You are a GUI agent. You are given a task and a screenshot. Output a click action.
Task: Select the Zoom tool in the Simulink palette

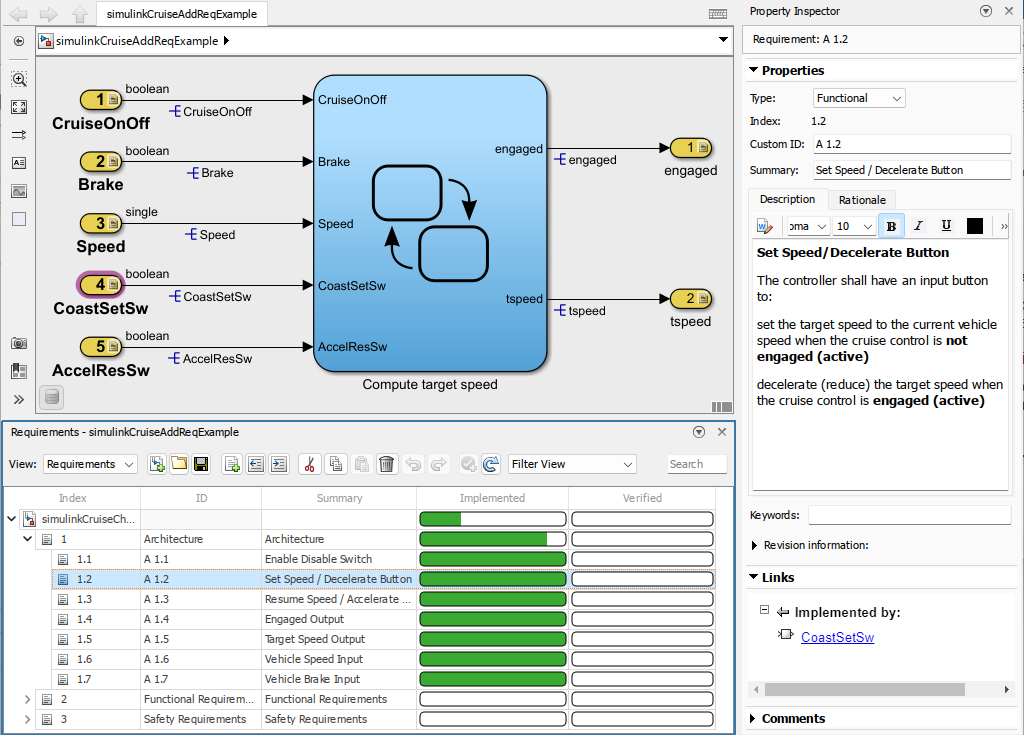[18, 78]
